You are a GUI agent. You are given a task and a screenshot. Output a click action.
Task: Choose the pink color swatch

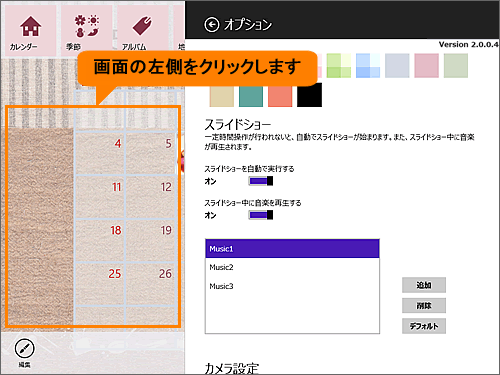coord(427,66)
